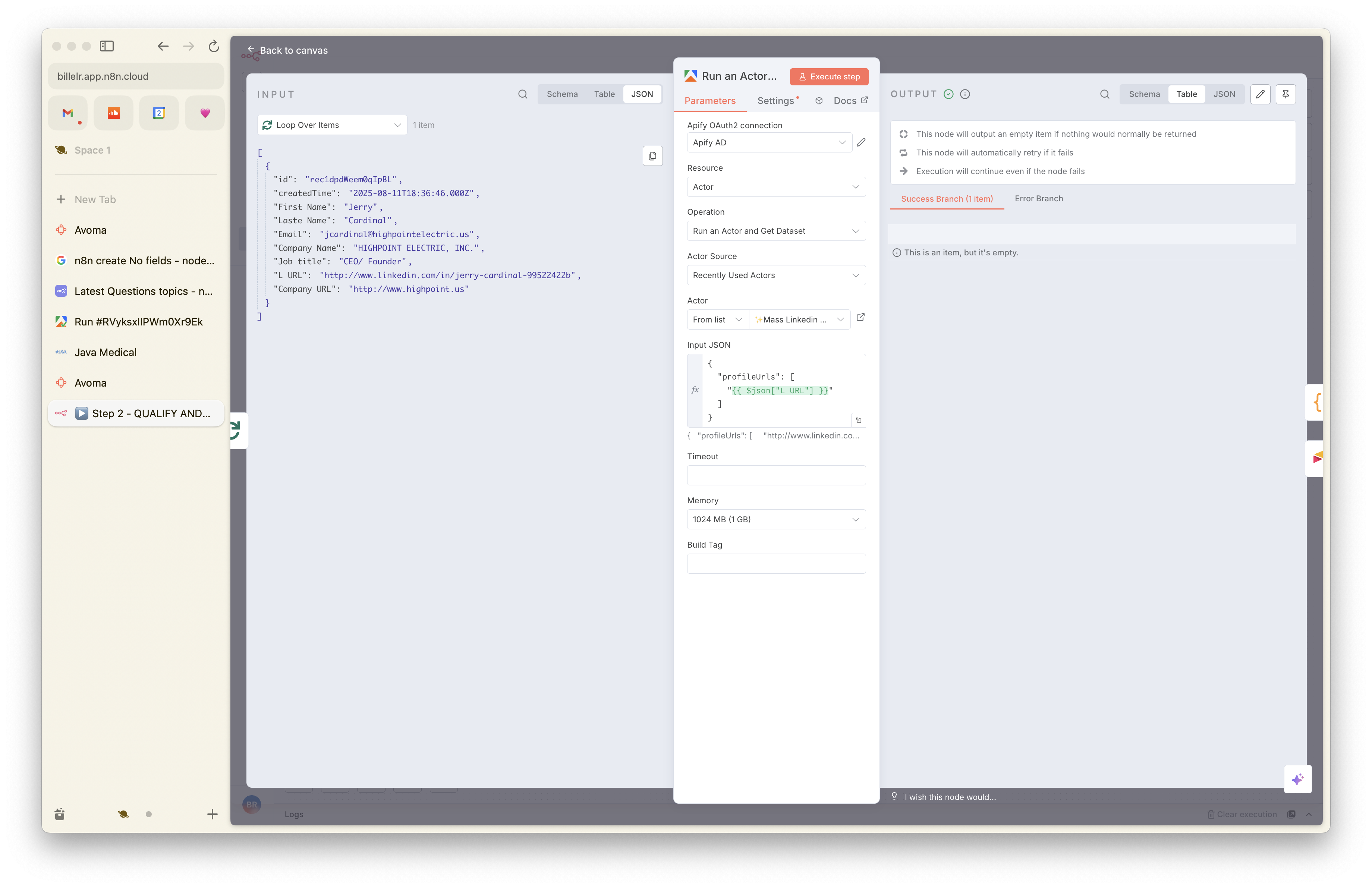Click the search icon in the INPUT panel
This screenshot has width=1372, height=888.
[522, 94]
